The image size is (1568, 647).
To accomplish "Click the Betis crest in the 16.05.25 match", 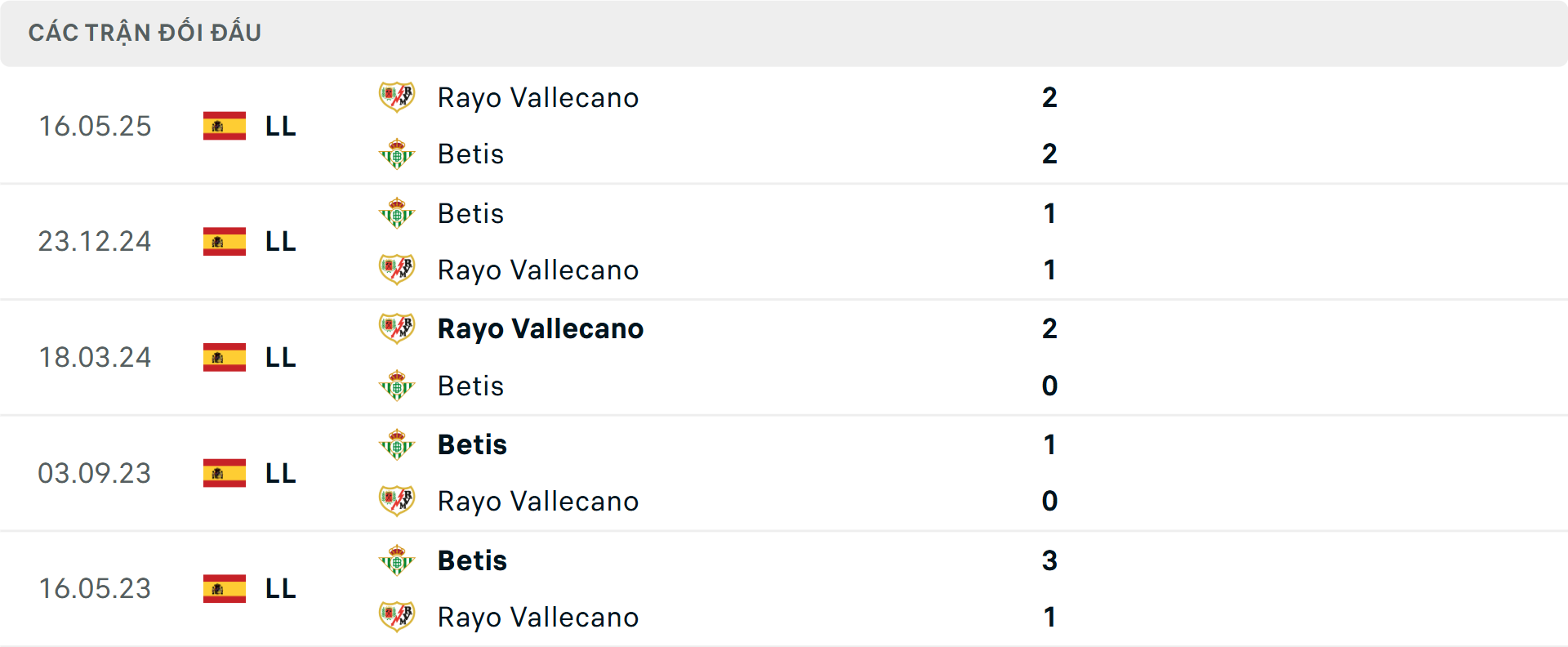I will 397,154.
